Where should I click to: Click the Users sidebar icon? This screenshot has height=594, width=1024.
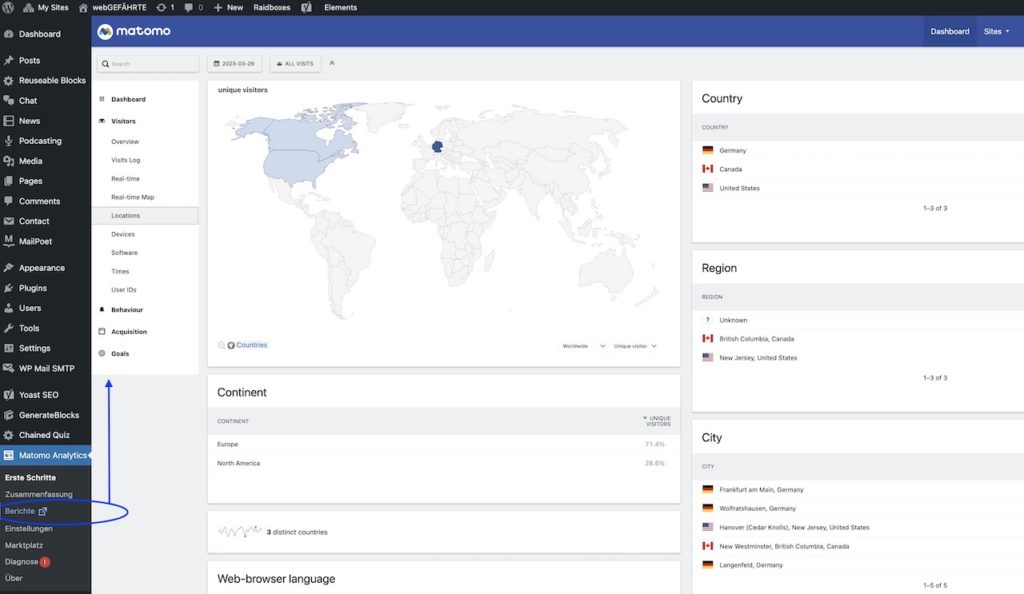click(x=8, y=308)
